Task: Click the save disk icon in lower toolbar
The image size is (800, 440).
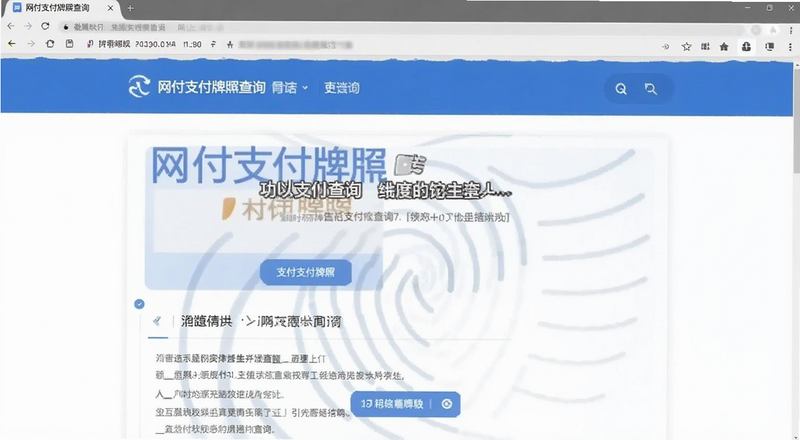Action: pyautogui.click(x=69, y=44)
